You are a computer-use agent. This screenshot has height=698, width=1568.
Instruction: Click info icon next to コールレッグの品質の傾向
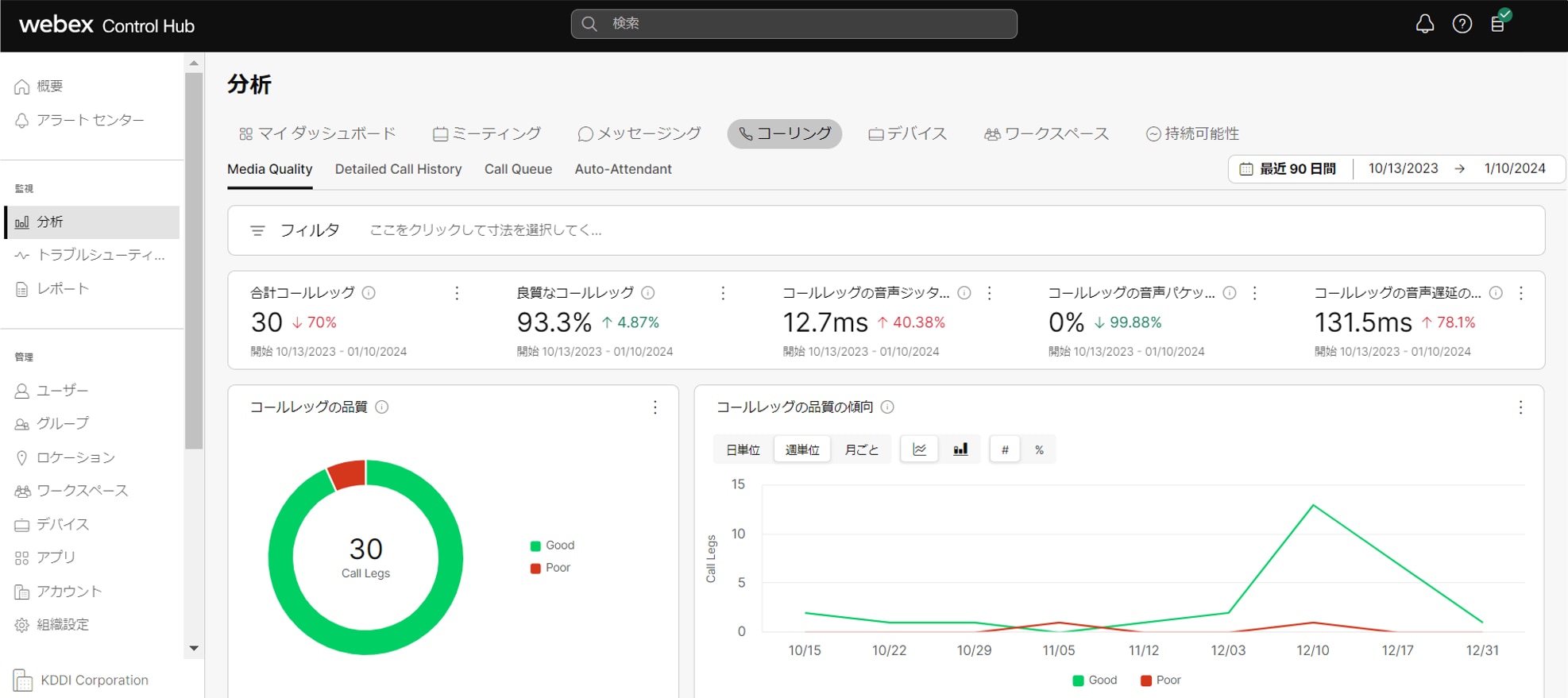pyautogui.click(x=887, y=407)
